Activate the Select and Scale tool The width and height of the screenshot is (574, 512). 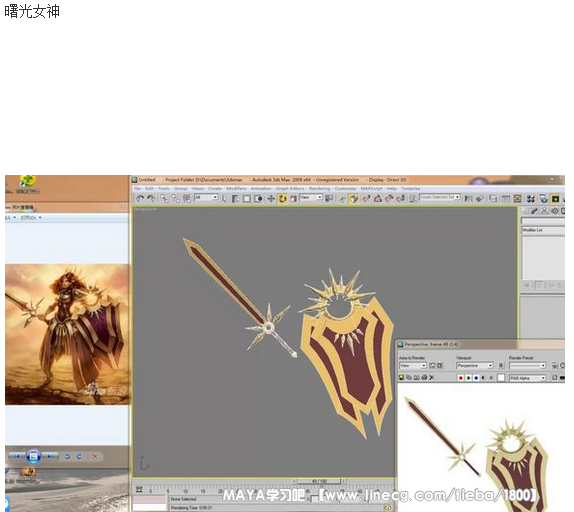tap(293, 199)
